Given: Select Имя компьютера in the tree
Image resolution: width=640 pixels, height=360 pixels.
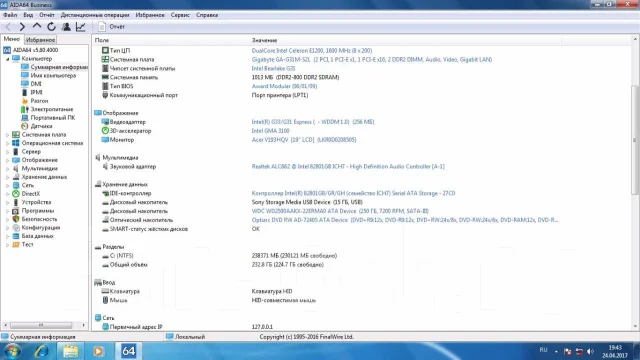Looking at the screenshot, I should [49, 76].
